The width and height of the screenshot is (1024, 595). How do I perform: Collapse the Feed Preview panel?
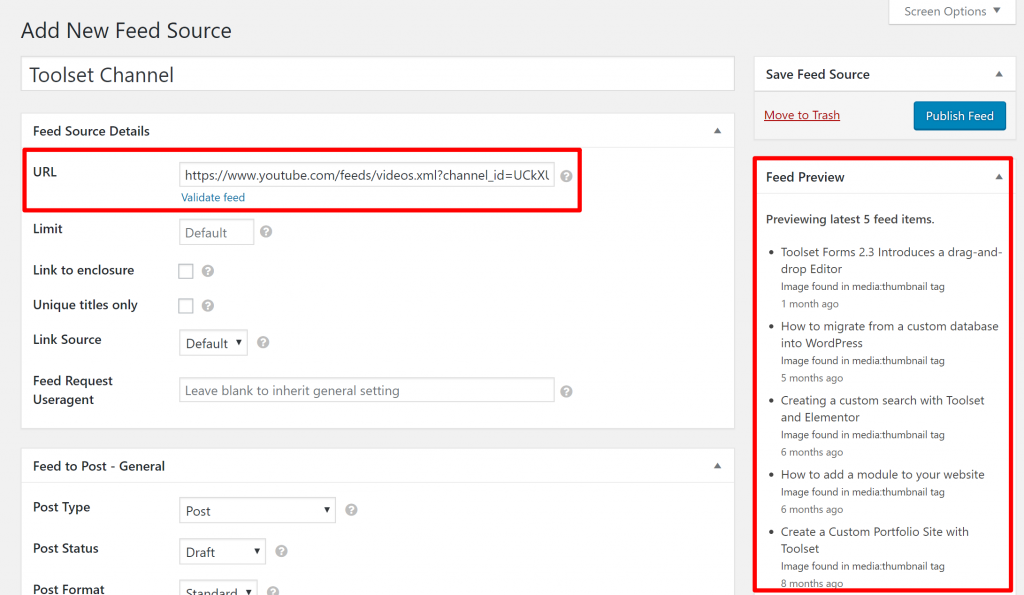pyautogui.click(x=999, y=177)
